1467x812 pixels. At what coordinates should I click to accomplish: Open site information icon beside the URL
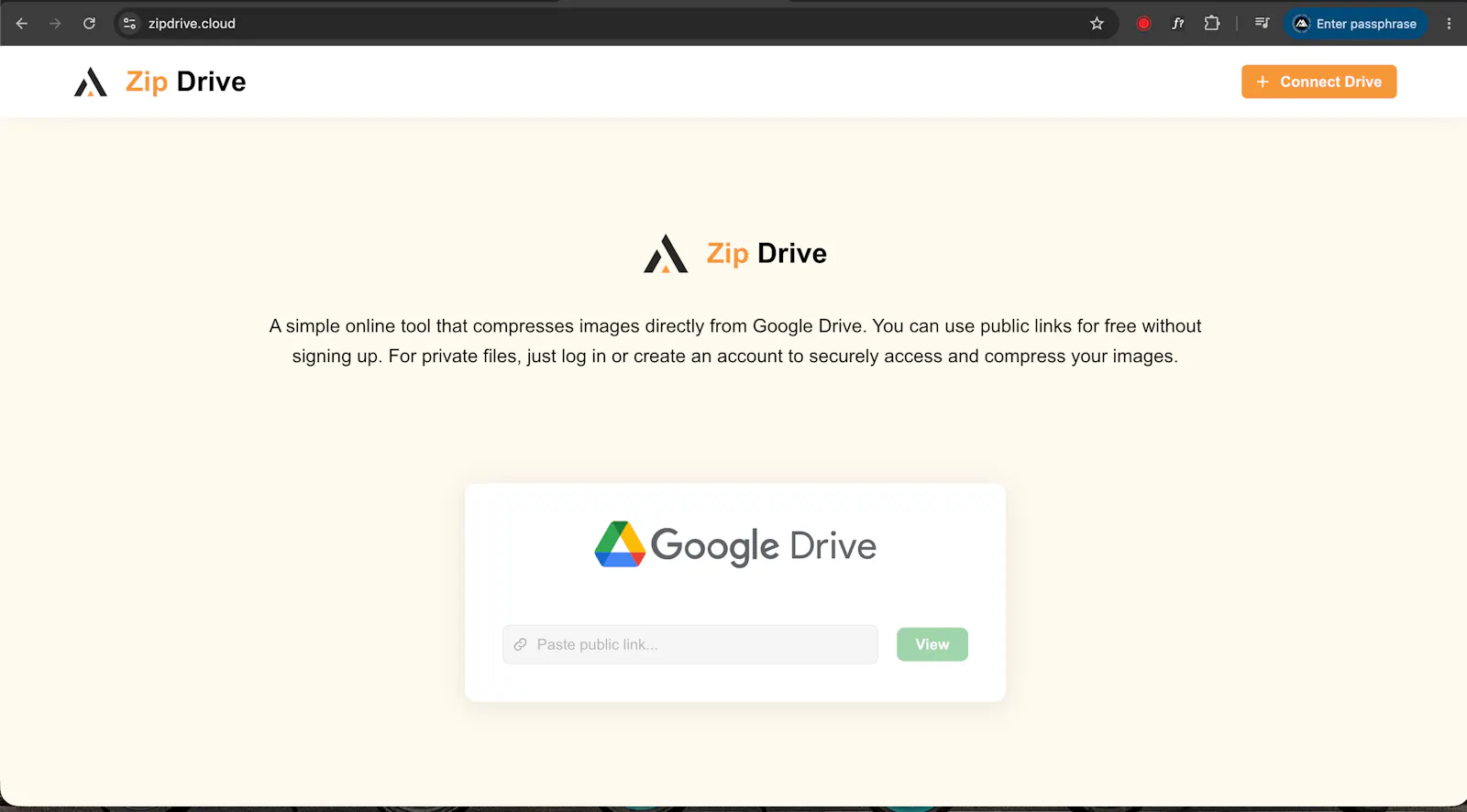[x=129, y=24]
